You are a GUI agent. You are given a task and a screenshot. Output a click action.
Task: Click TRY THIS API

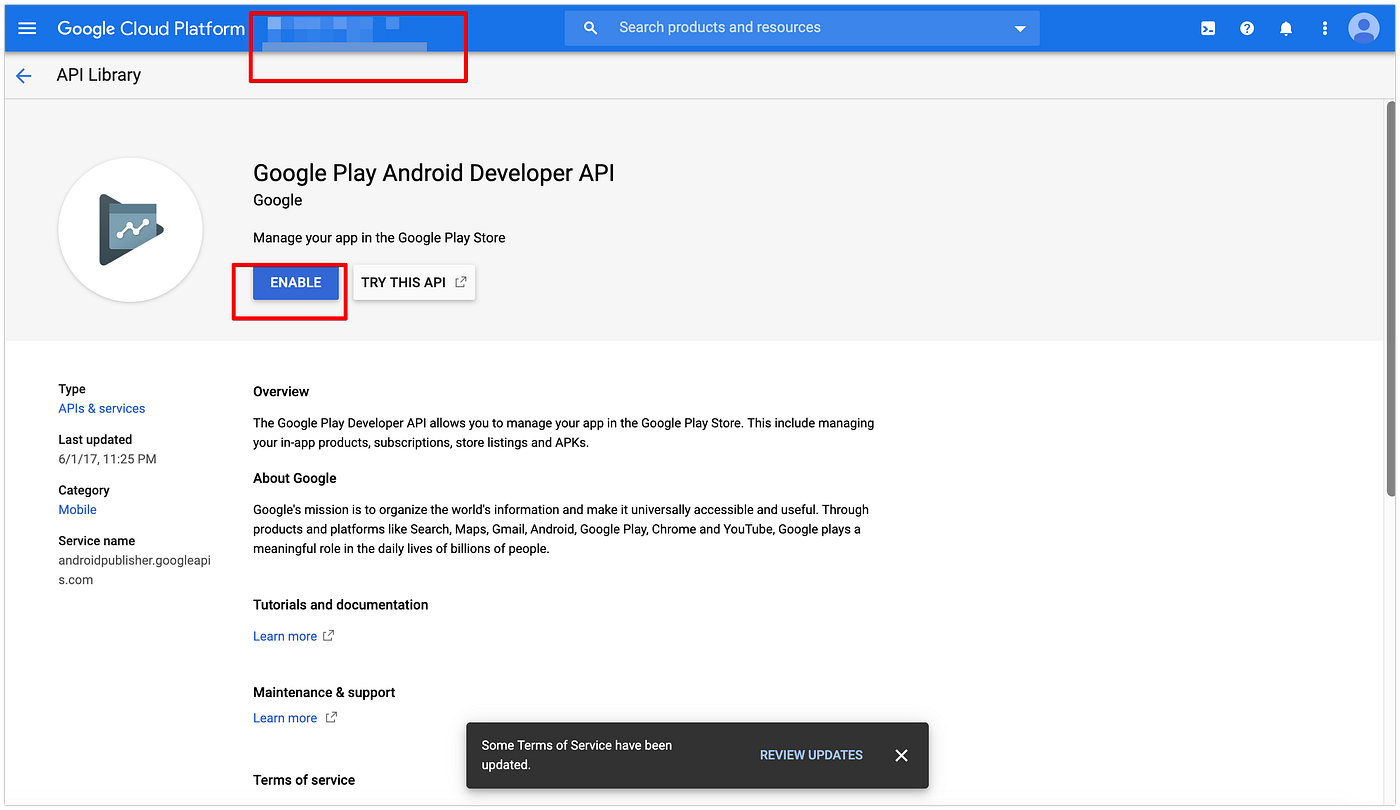[404, 282]
